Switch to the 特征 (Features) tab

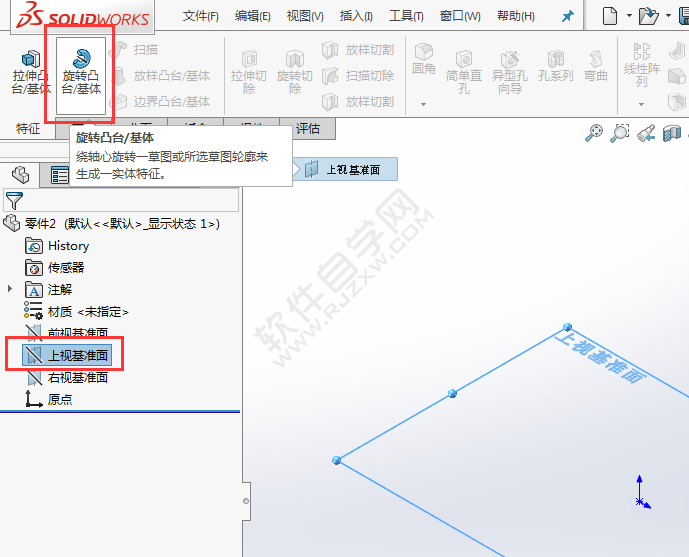pos(28,129)
